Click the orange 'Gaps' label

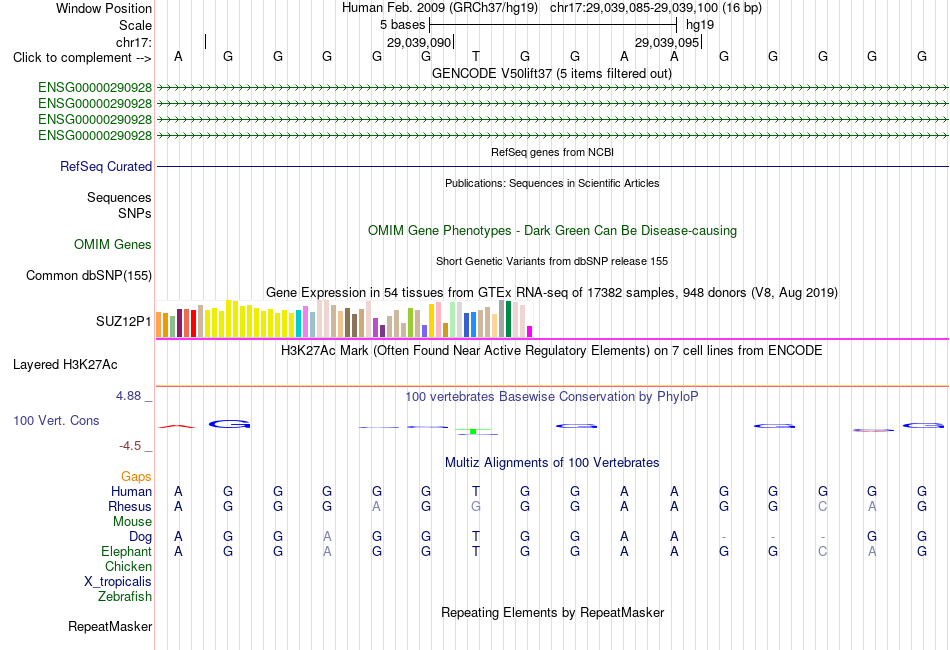pyautogui.click(x=136, y=477)
